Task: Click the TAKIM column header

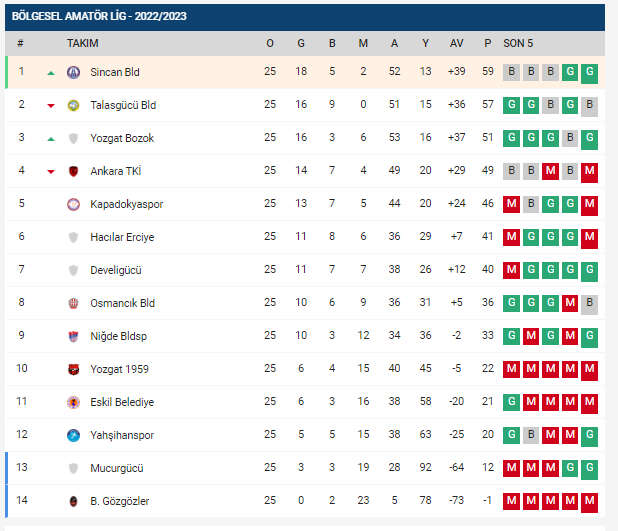Action: [x=82, y=44]
